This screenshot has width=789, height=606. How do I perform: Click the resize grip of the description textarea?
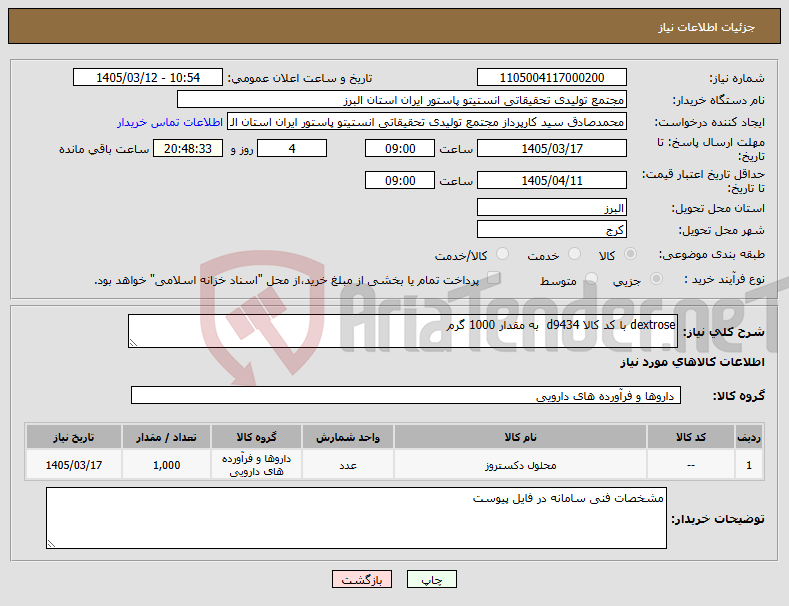coord(133,343)
